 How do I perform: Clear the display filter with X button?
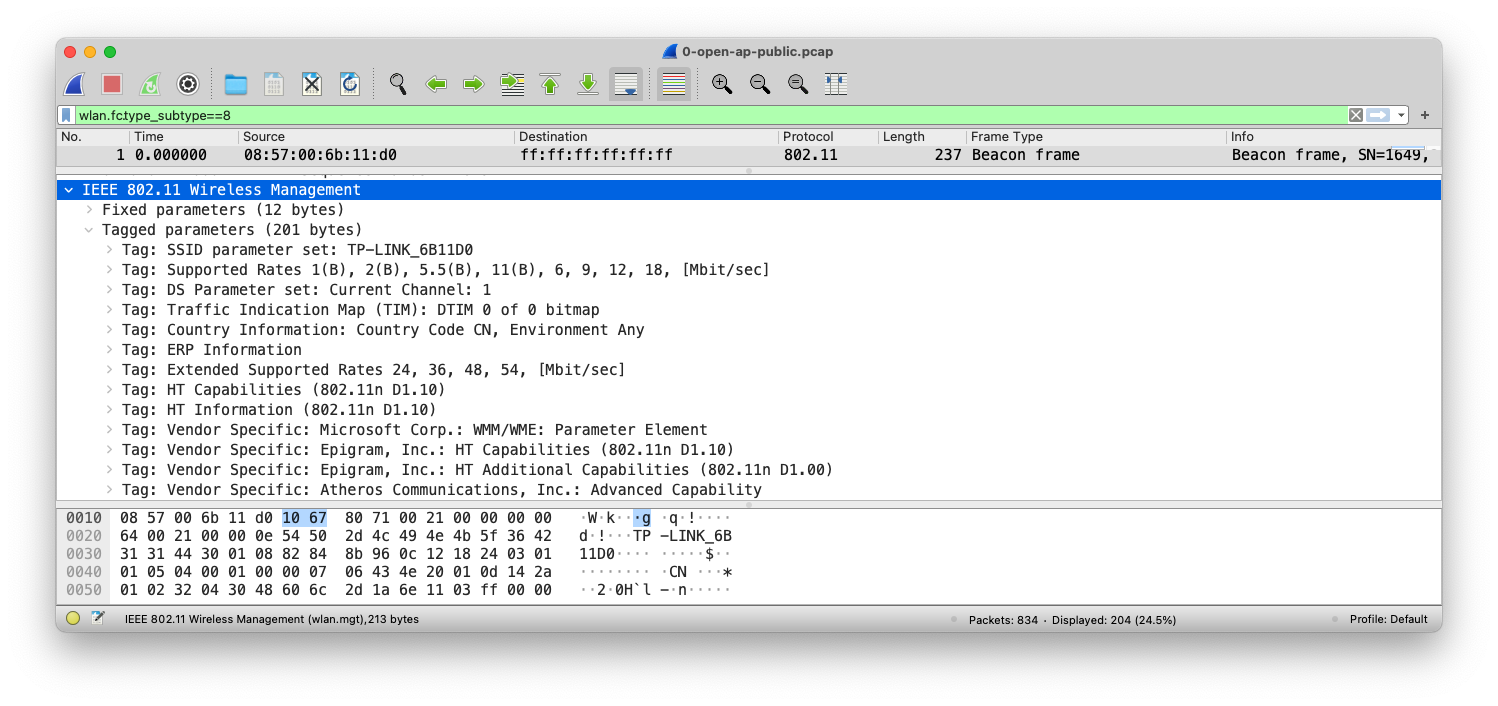click(1355, 115)
